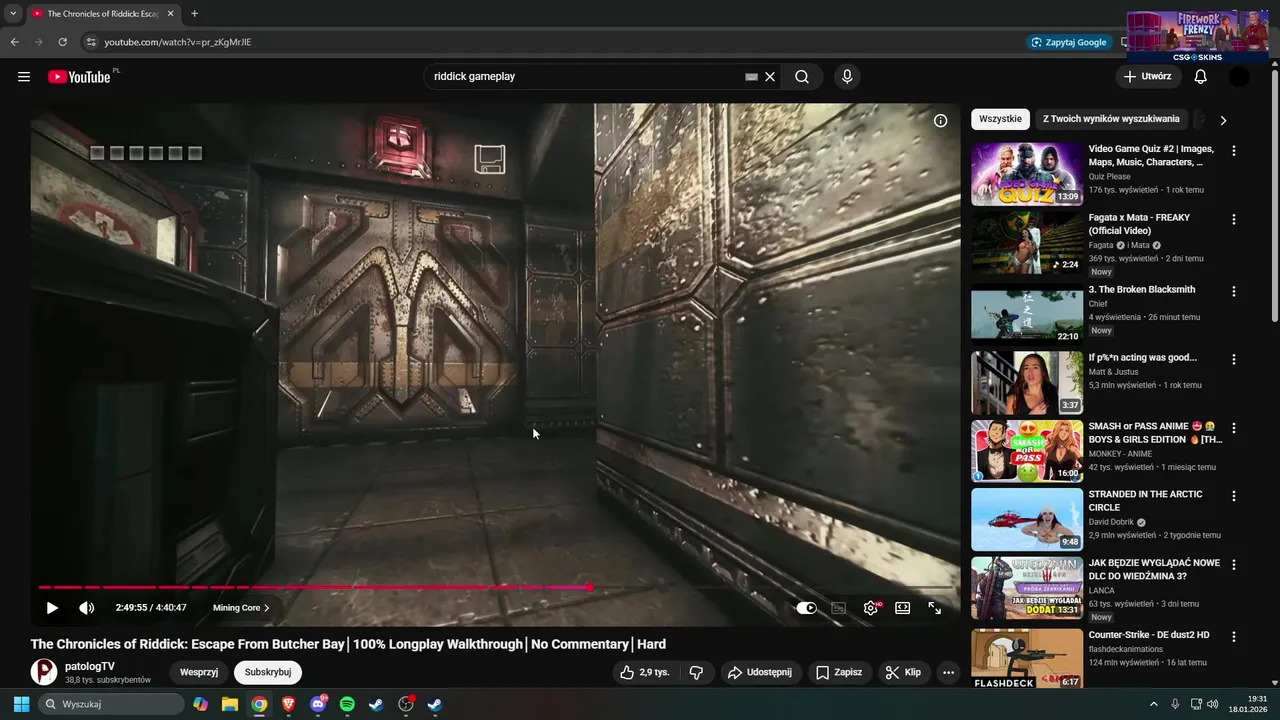
Task: Open Spotify from the taskbar
Action: 347,704
